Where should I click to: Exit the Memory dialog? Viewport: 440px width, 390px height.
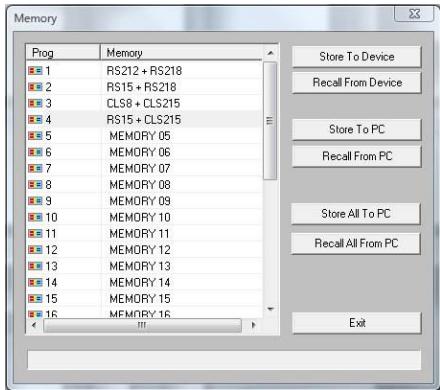click(x=357, y=323)
